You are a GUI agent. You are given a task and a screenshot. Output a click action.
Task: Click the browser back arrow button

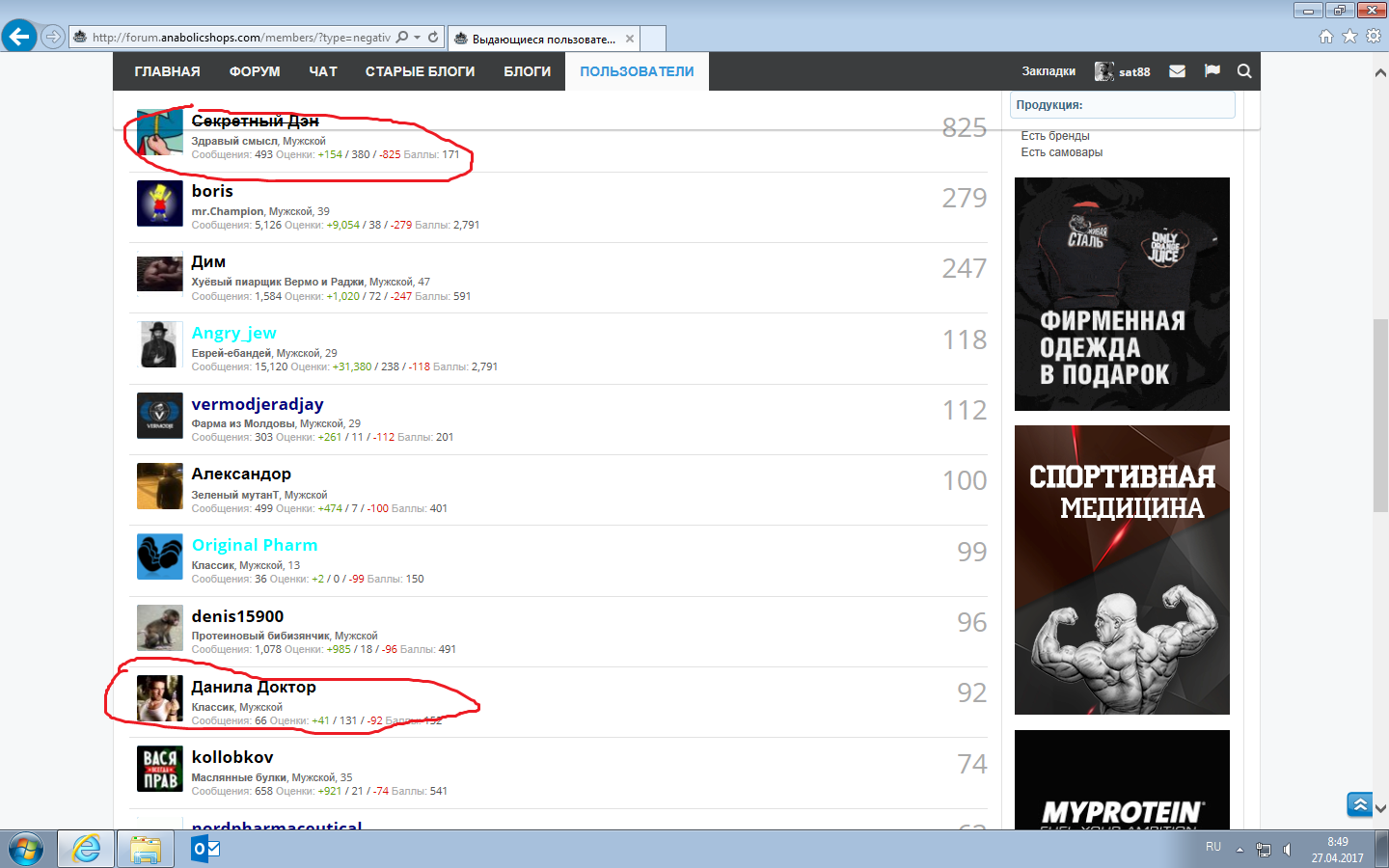19,38
